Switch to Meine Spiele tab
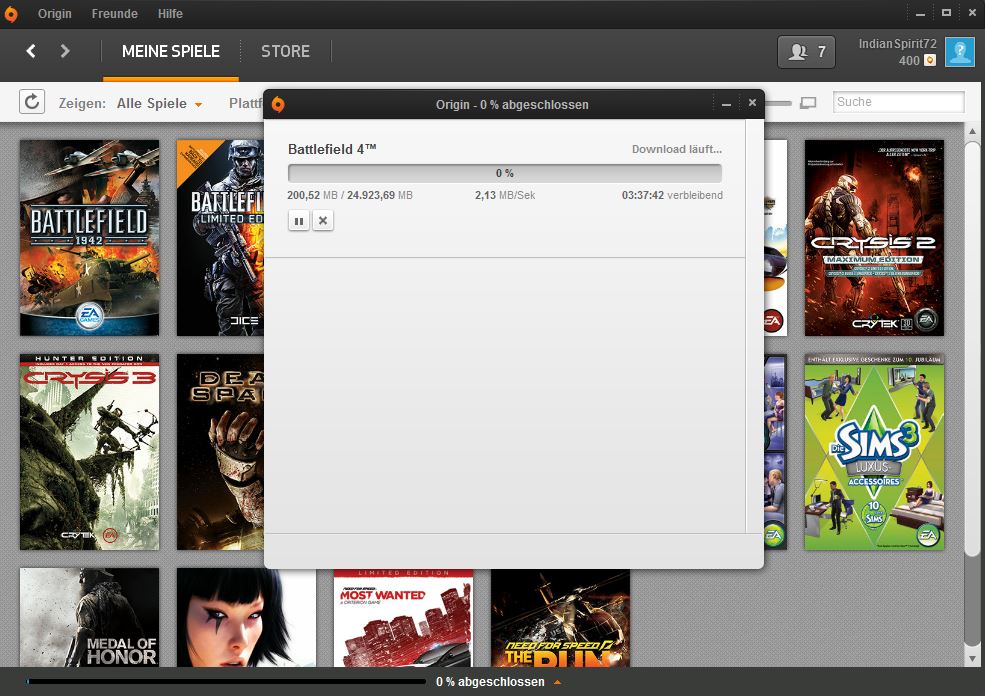This screenshot has height=696, width=985. pyautogui.click(x=171, y=52)
